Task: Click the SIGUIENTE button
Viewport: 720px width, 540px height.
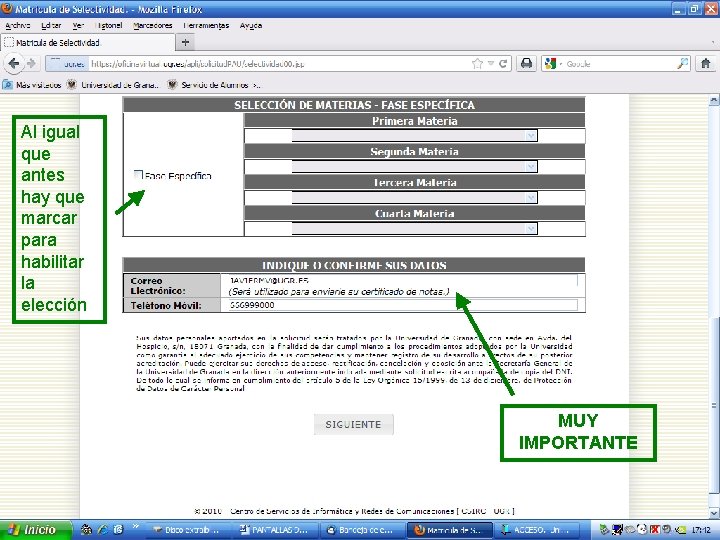Action: [x=354, y=424]
